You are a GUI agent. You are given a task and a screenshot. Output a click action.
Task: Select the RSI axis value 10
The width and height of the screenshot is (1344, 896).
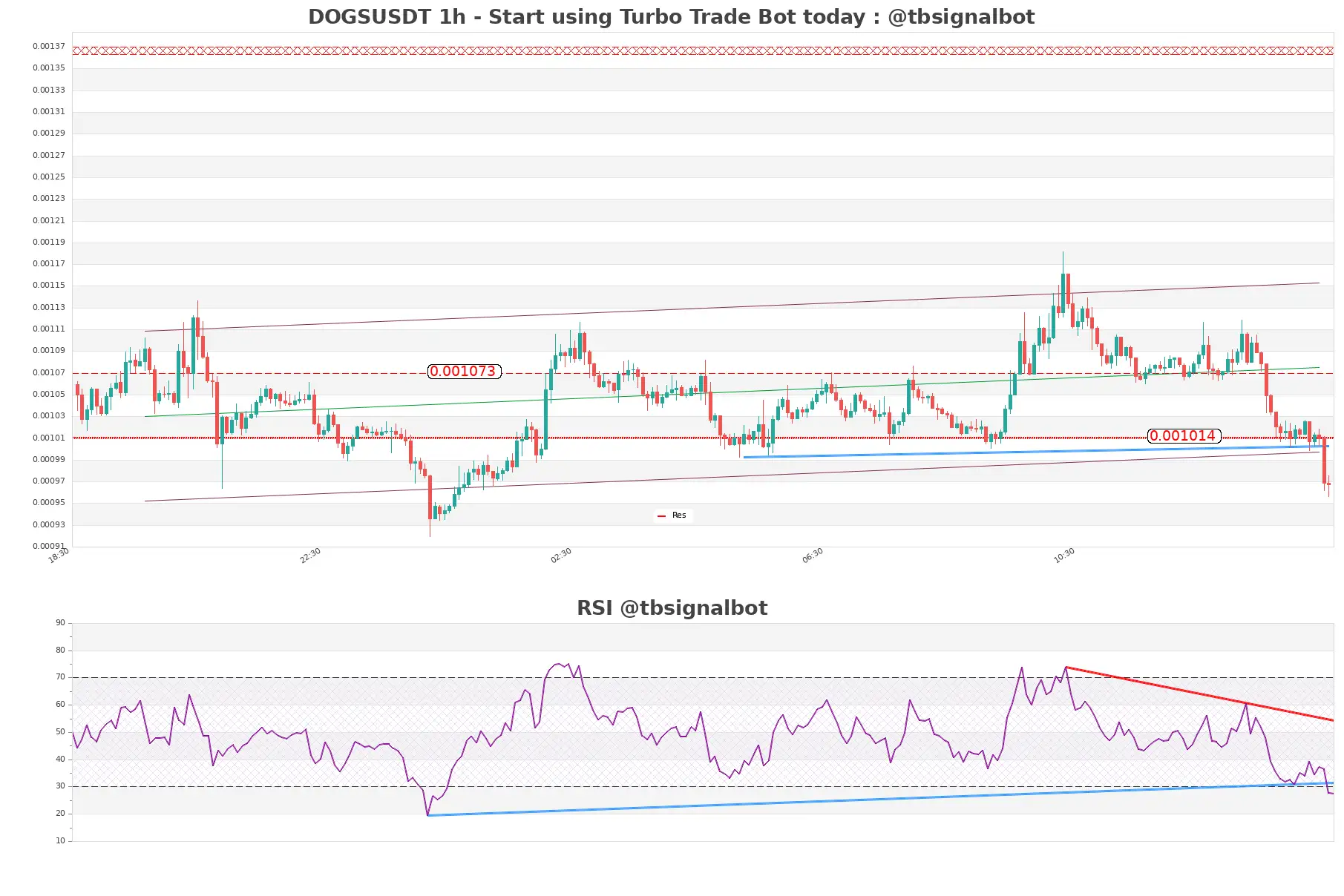tap(60, 840)
